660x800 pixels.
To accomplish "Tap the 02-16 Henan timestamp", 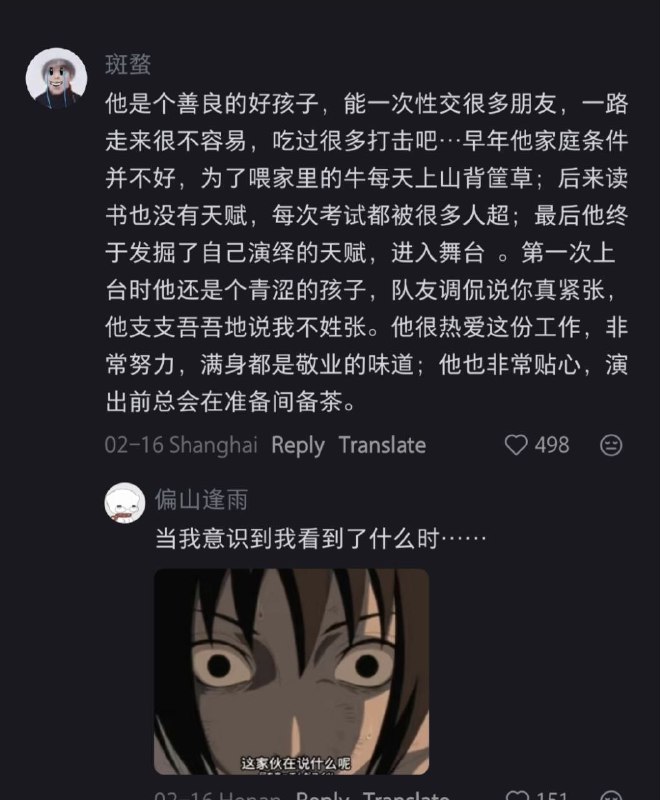I will pyautogui.click(x=218, y=796).
